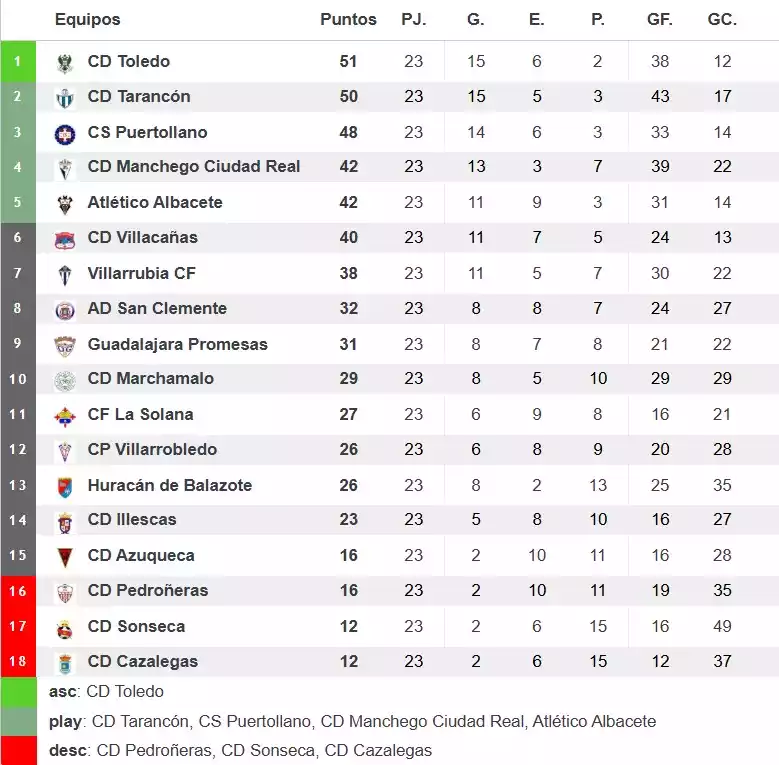The height and width of the screenshot is (765, 779).
Task: Click the Equipos column header
Action: click(x=87, y=20)
